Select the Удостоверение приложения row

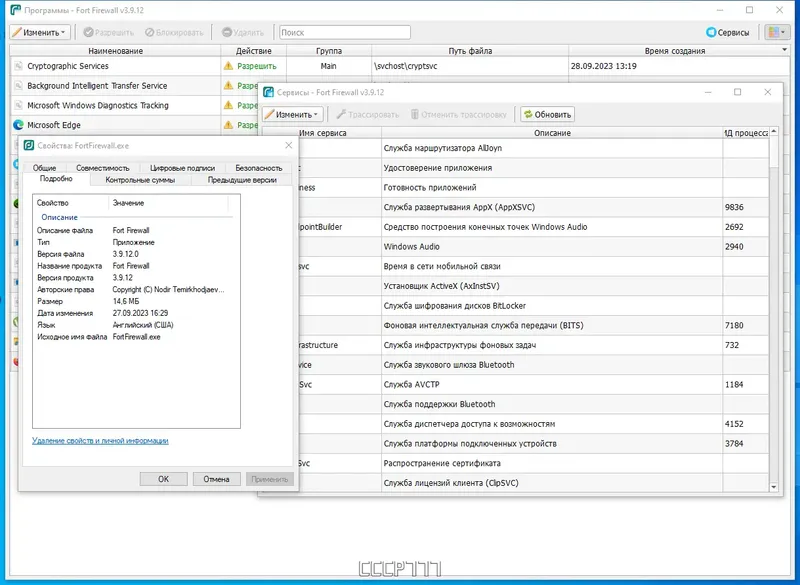click(533, 168)
